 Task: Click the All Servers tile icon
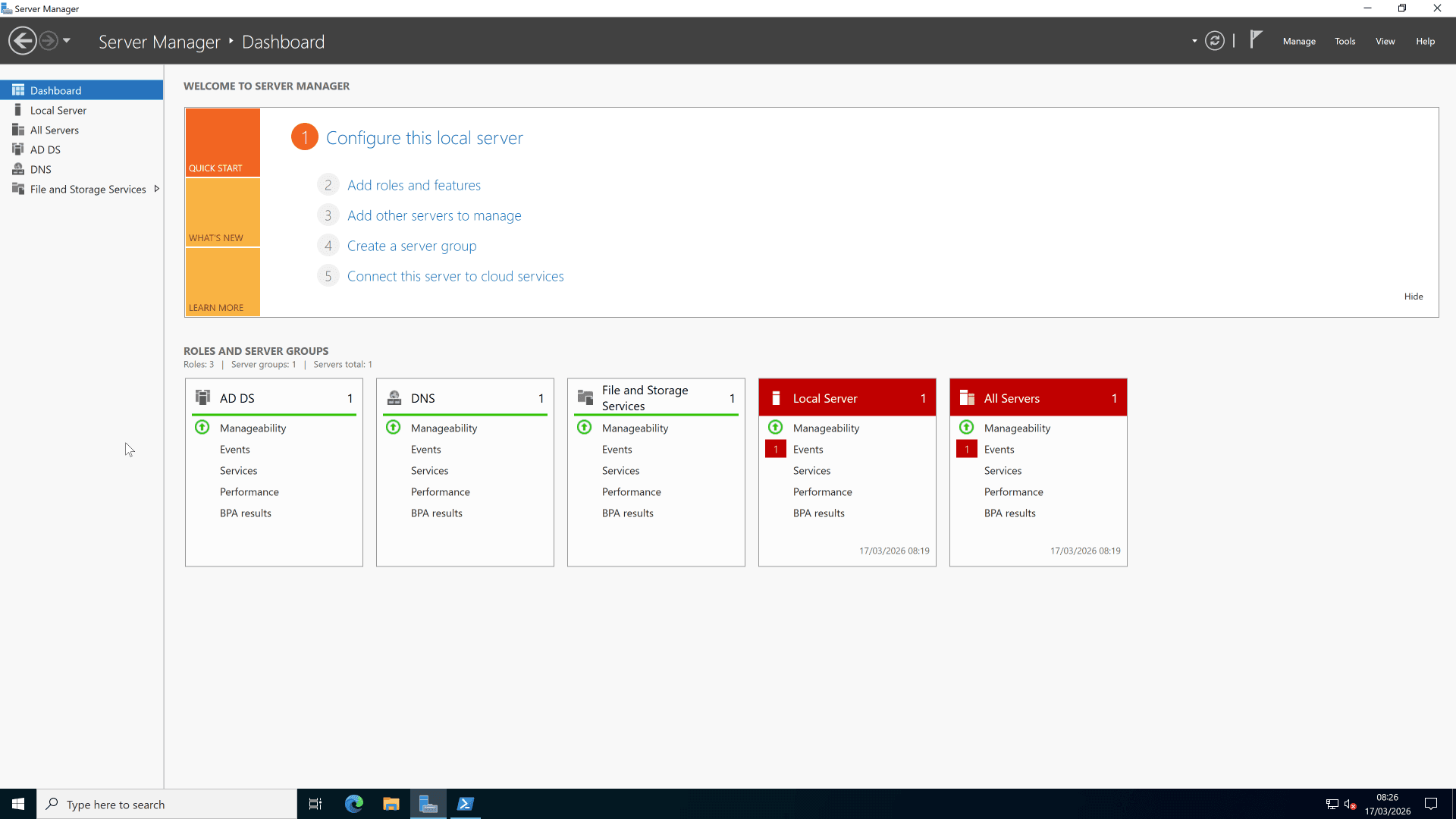(x=967, y=397)
